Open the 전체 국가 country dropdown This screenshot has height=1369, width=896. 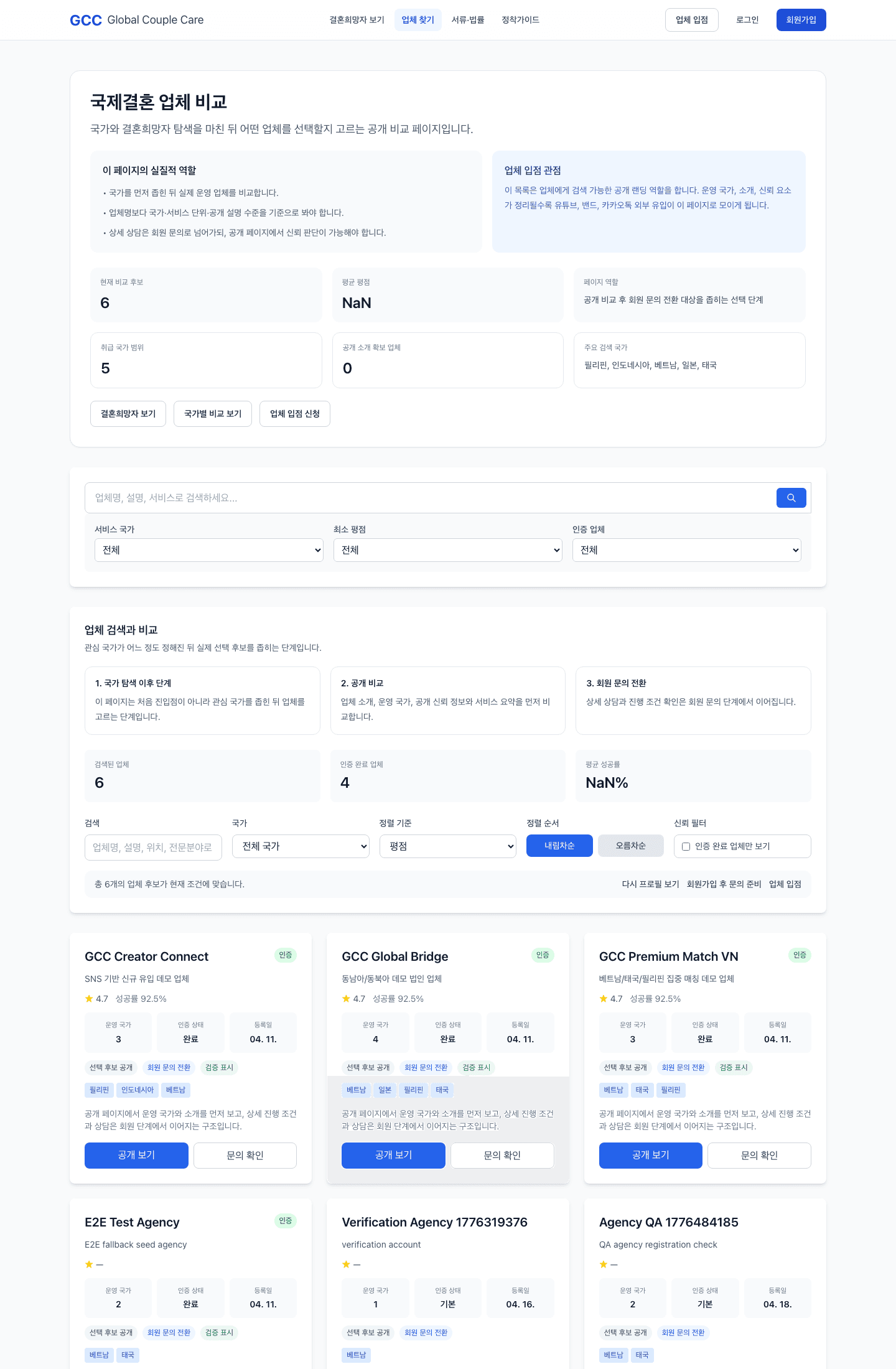tap(301, 846)
